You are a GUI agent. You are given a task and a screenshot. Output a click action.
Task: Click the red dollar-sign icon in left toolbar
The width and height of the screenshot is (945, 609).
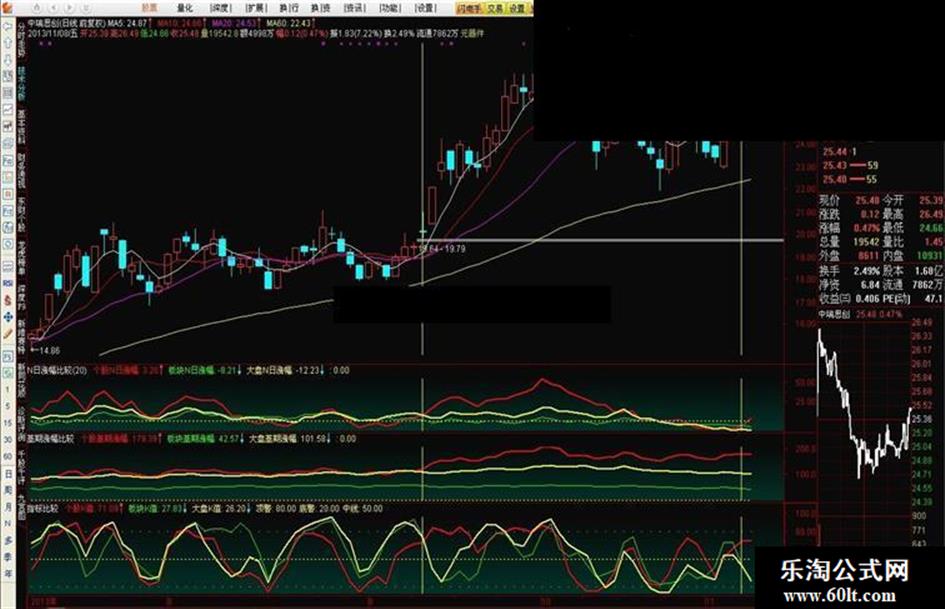point(8,300)
